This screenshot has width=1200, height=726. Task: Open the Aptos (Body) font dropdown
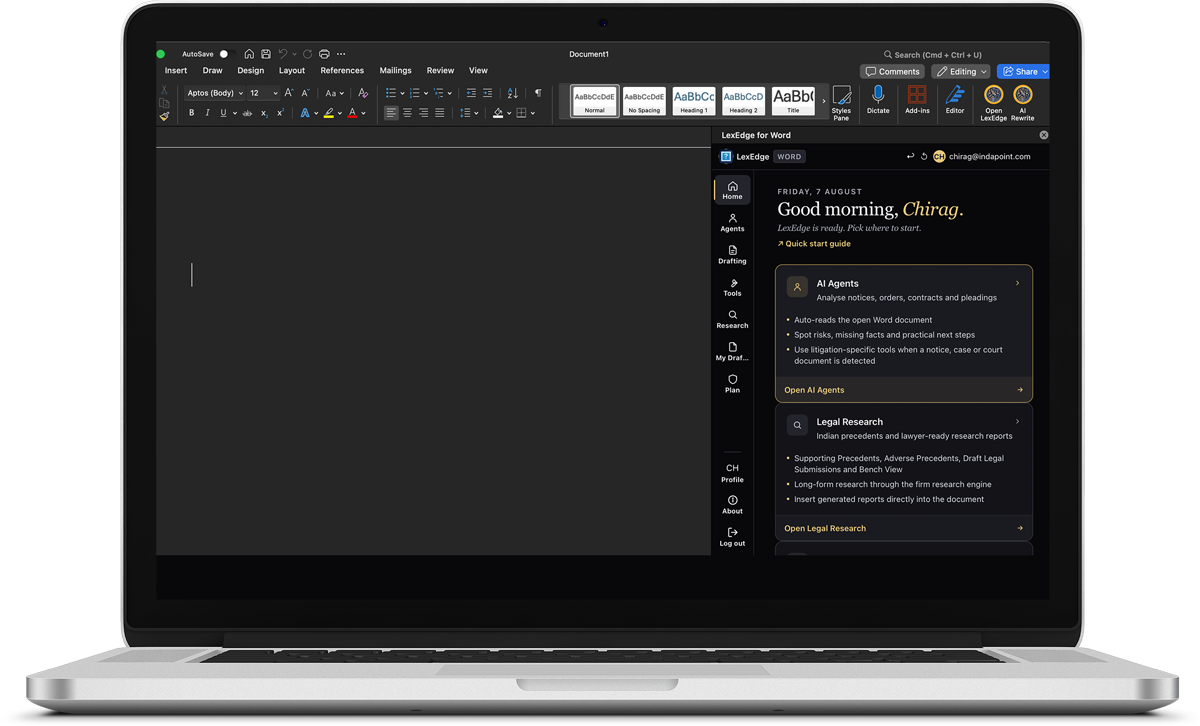click(214, 93)
